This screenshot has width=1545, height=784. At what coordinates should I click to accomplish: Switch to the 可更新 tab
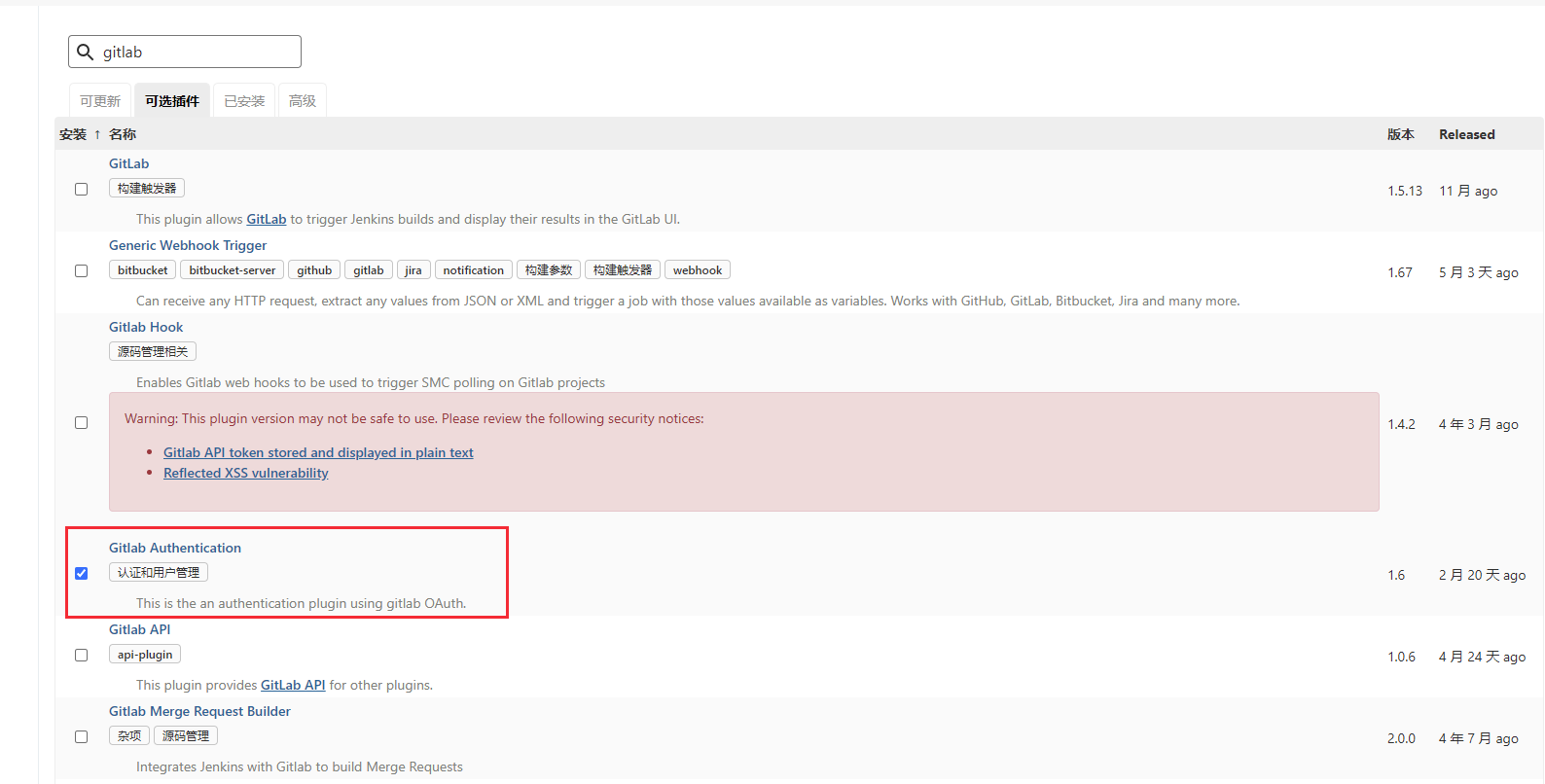click(100, 101)
